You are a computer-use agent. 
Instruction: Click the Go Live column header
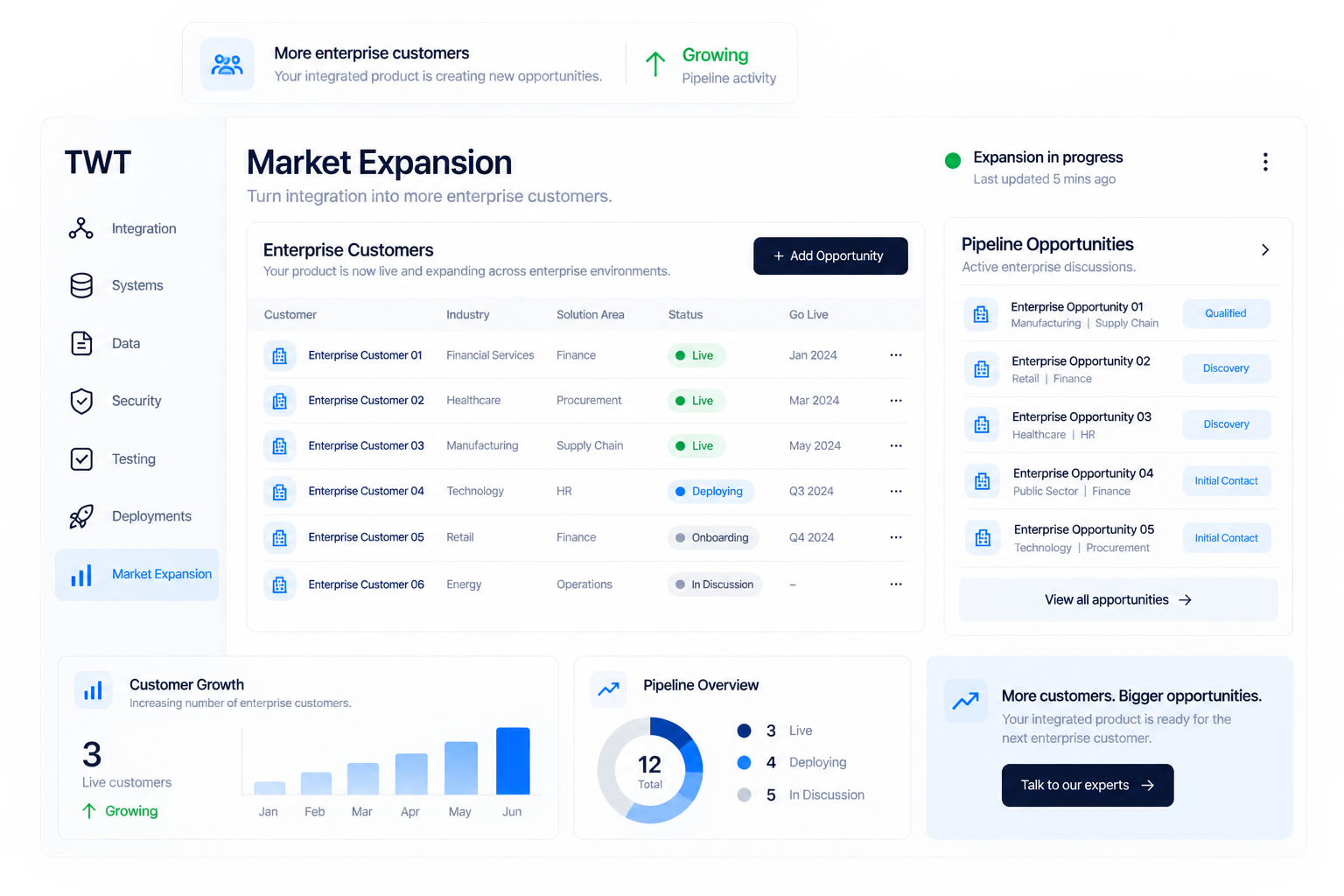tap(808, 315)
